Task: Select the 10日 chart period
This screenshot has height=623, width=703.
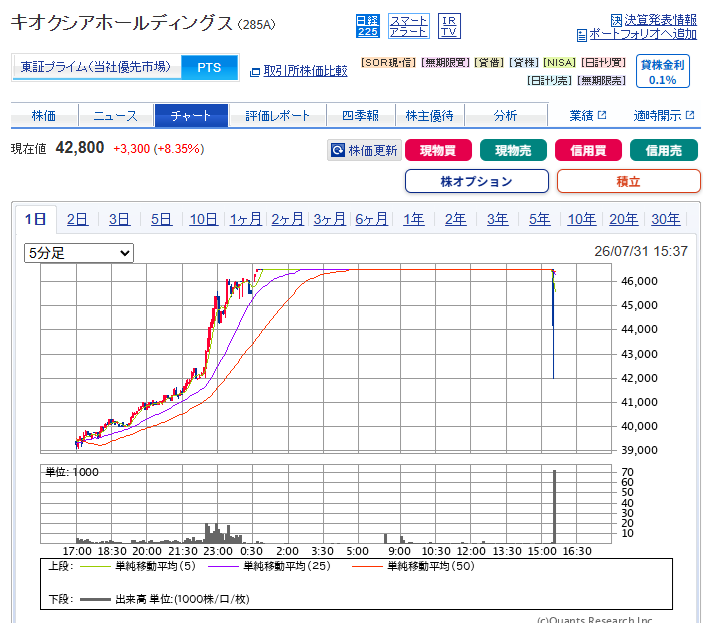Action: [x=204, y=219]
